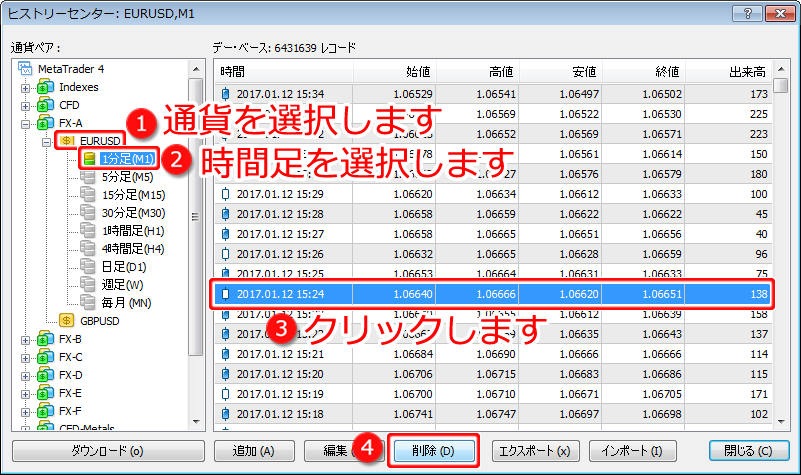Click candle icon of 15:29 row
This screenshot has height=475, width=801.
pyautogui.click(x=225, y=194)
